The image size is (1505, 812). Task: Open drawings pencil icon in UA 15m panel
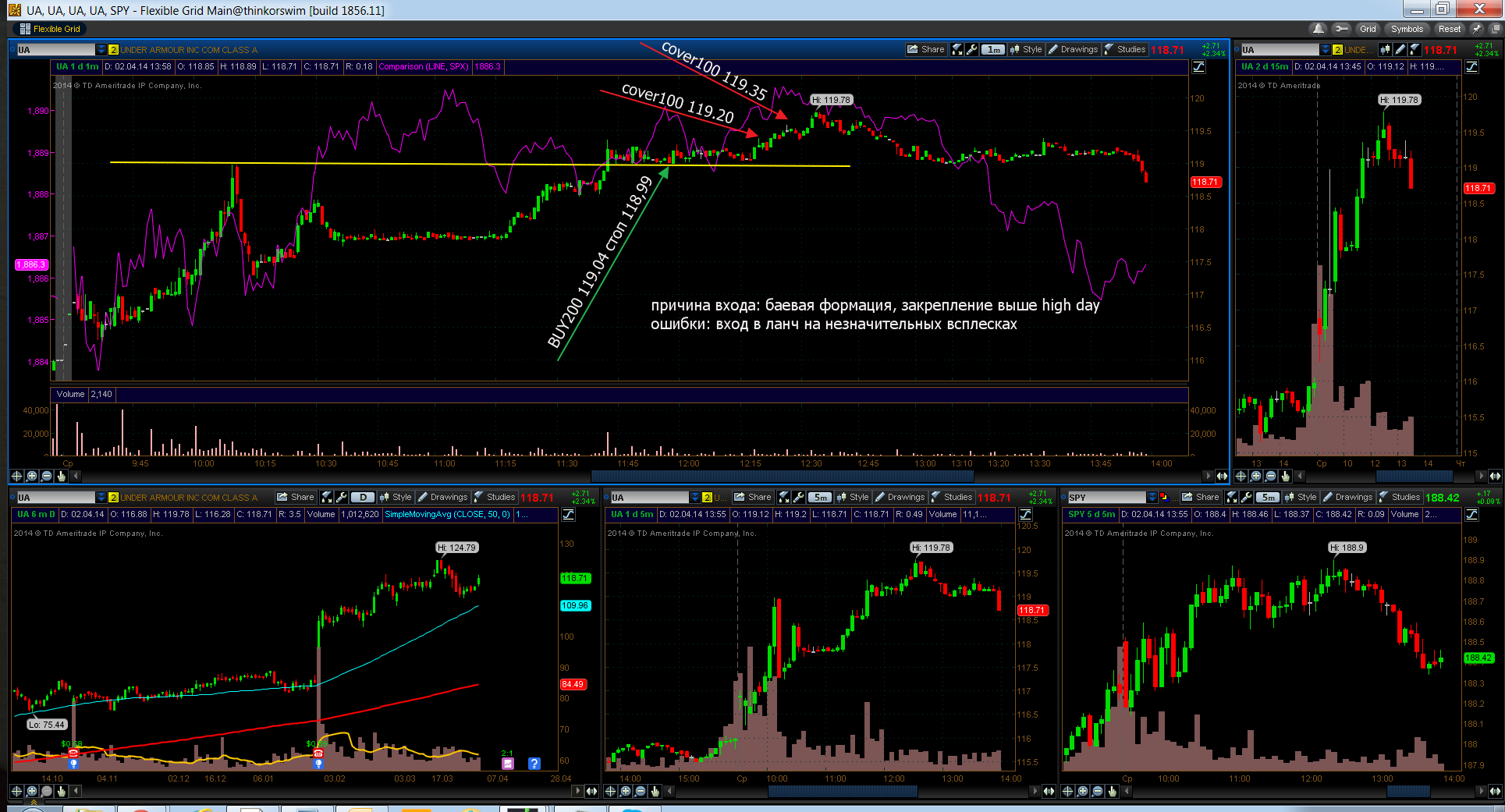click(x=1400, y=50)
